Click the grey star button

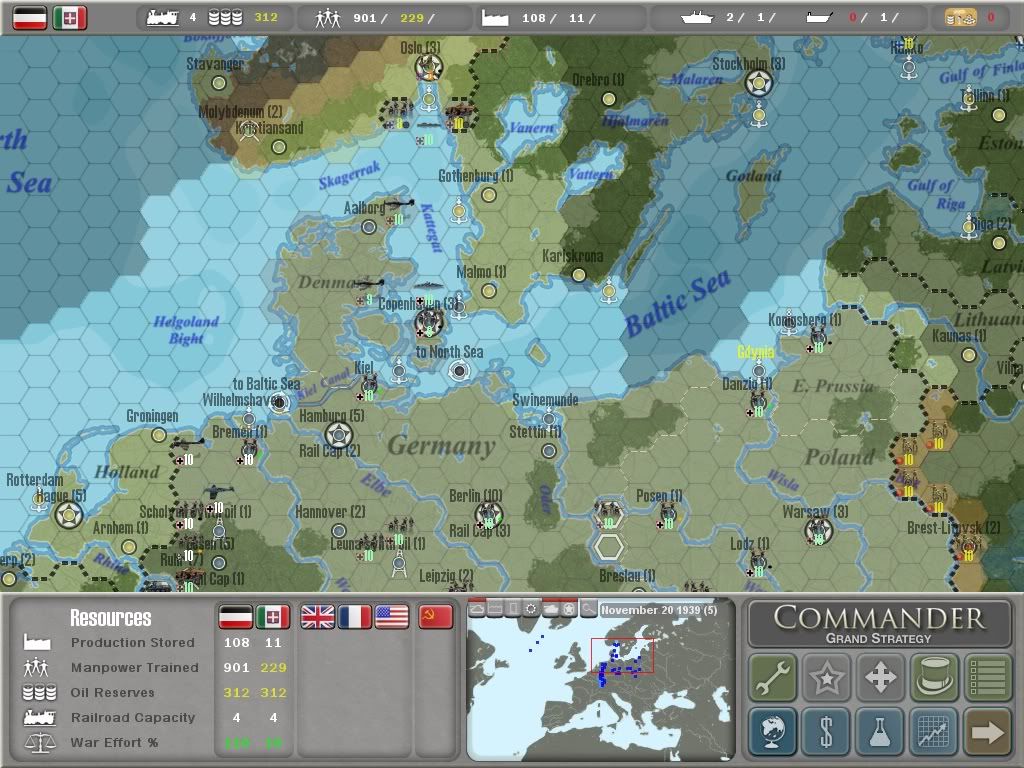[x=826, y=677]
